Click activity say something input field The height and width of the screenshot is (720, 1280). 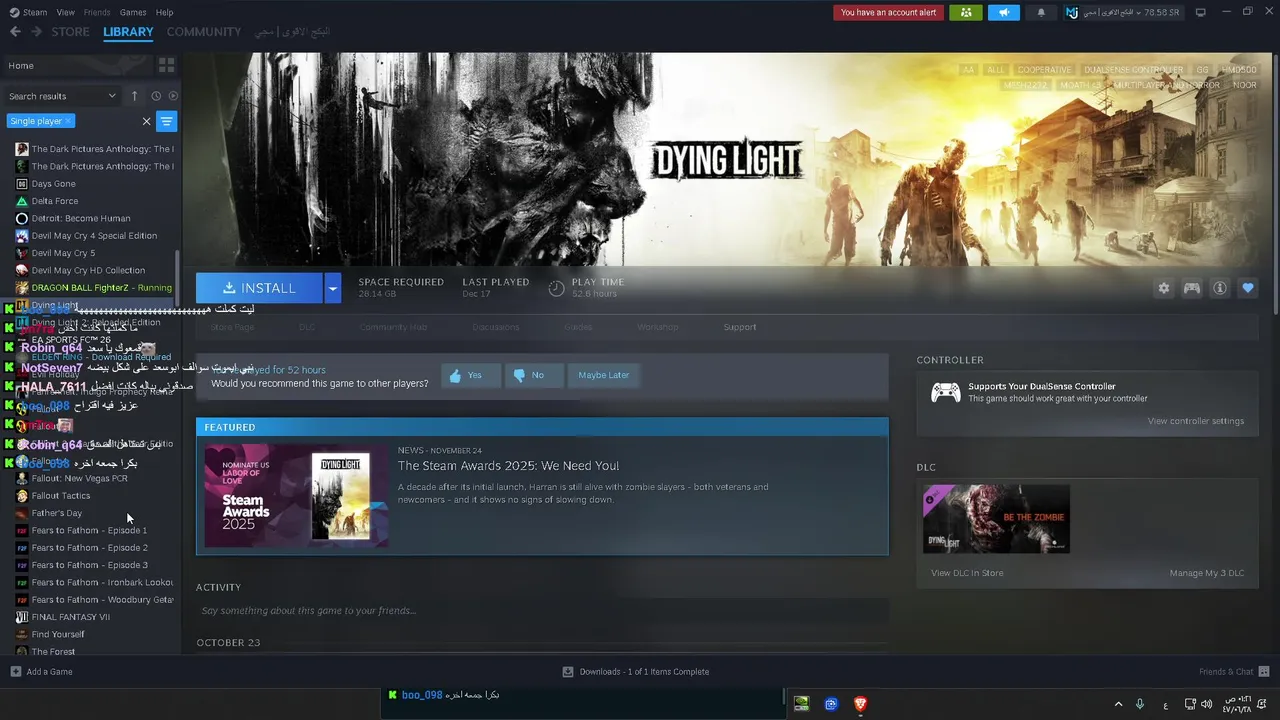542,611
